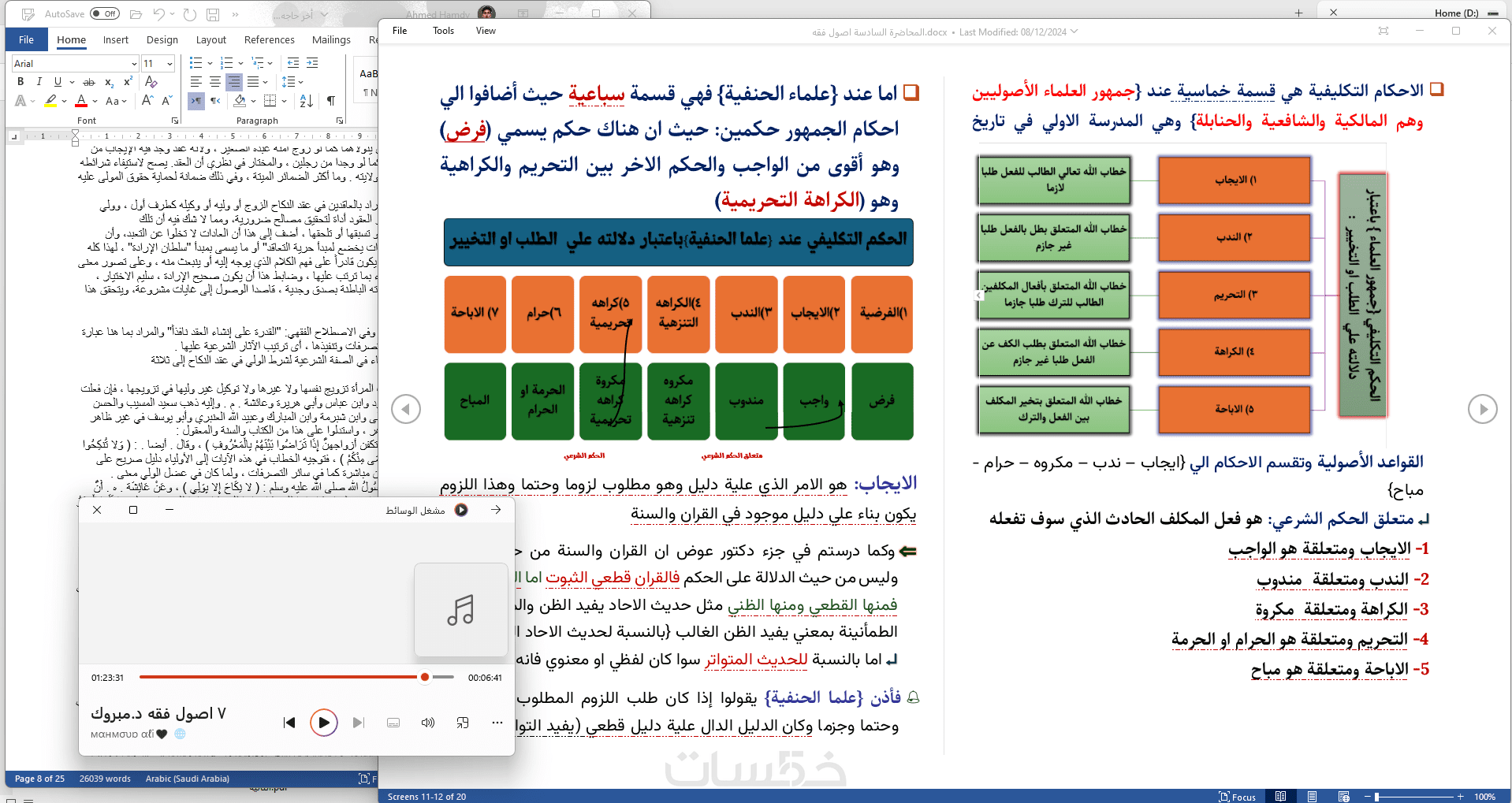Toggle Underline formatting

click(x=58, y=82)
